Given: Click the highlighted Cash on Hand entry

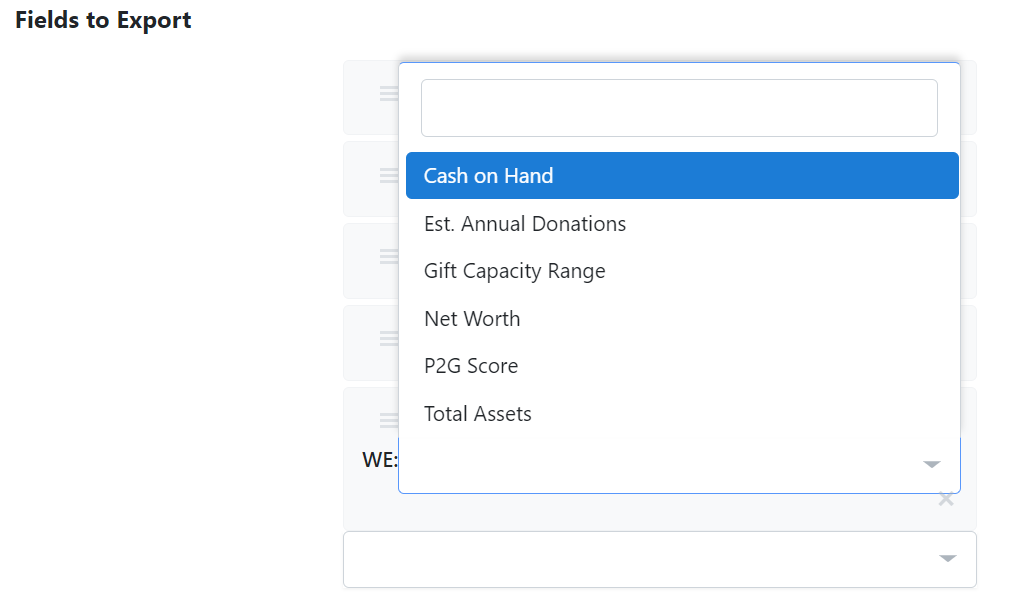Looking at the screenshot, I should coord(488,175).
